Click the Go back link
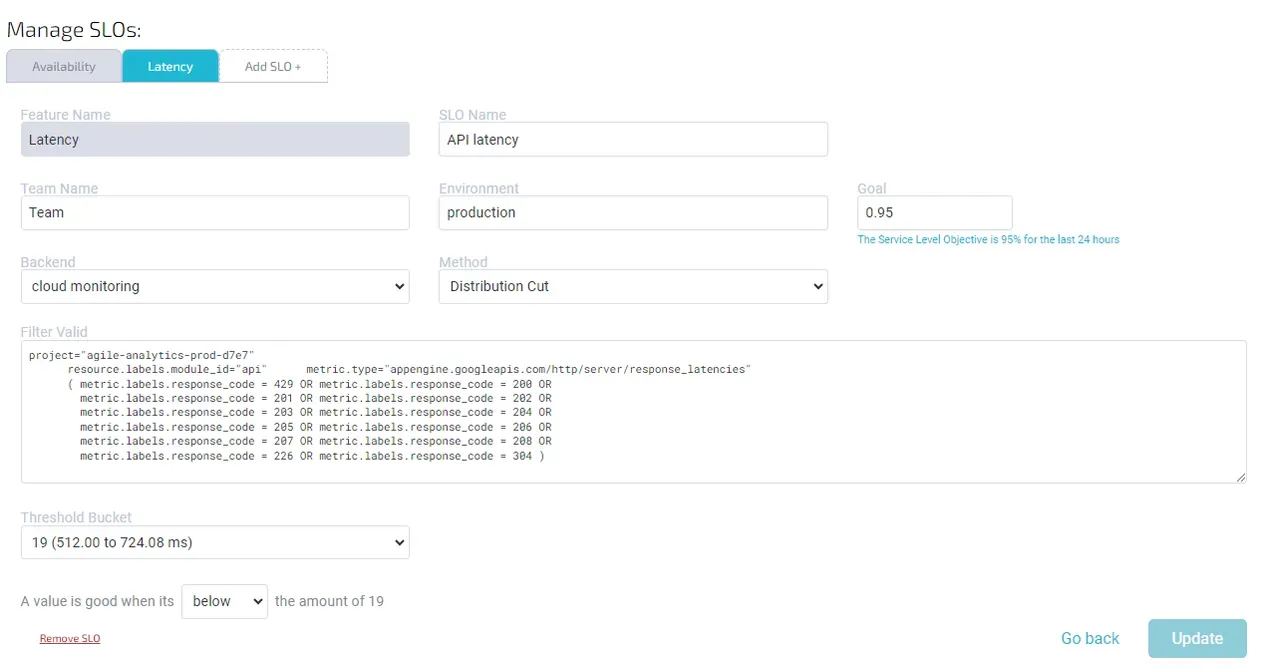Screen dimensions: 1263x670 tap(1090, 638)
